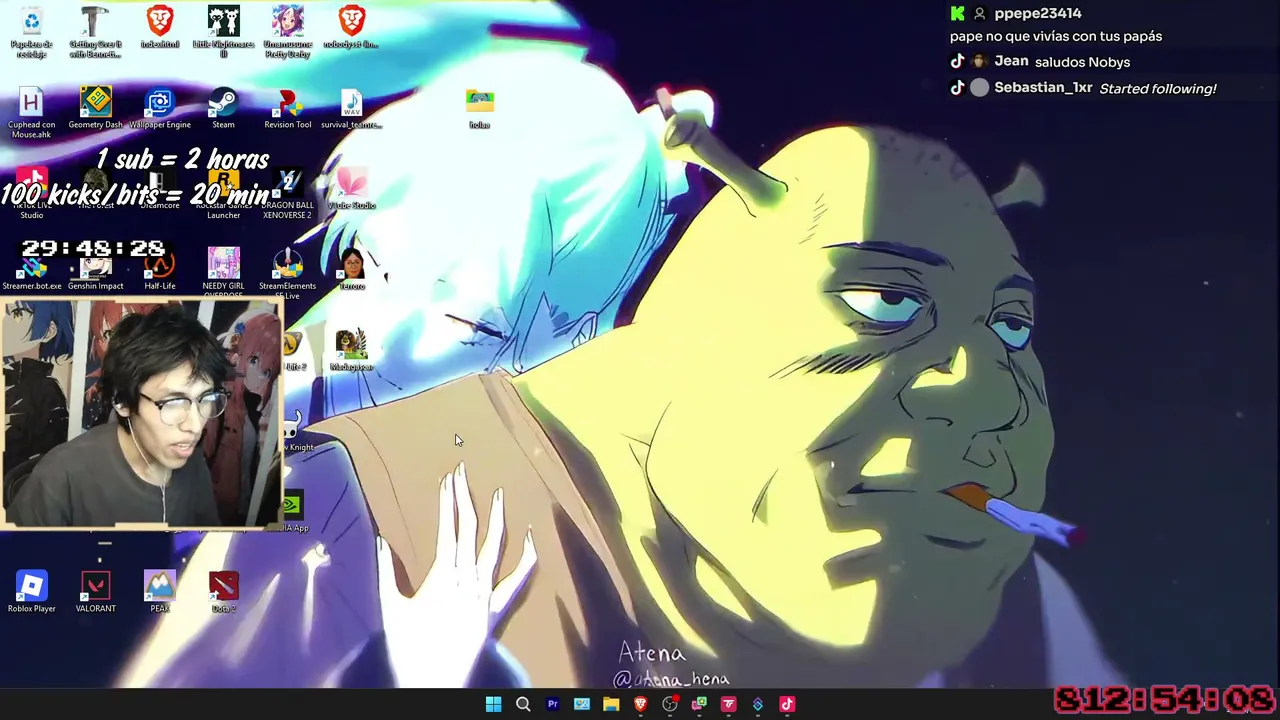The width and height of the screenshot is (1280, 720).
Task: Select the Steam desktop shortcut
Action: 224,108
